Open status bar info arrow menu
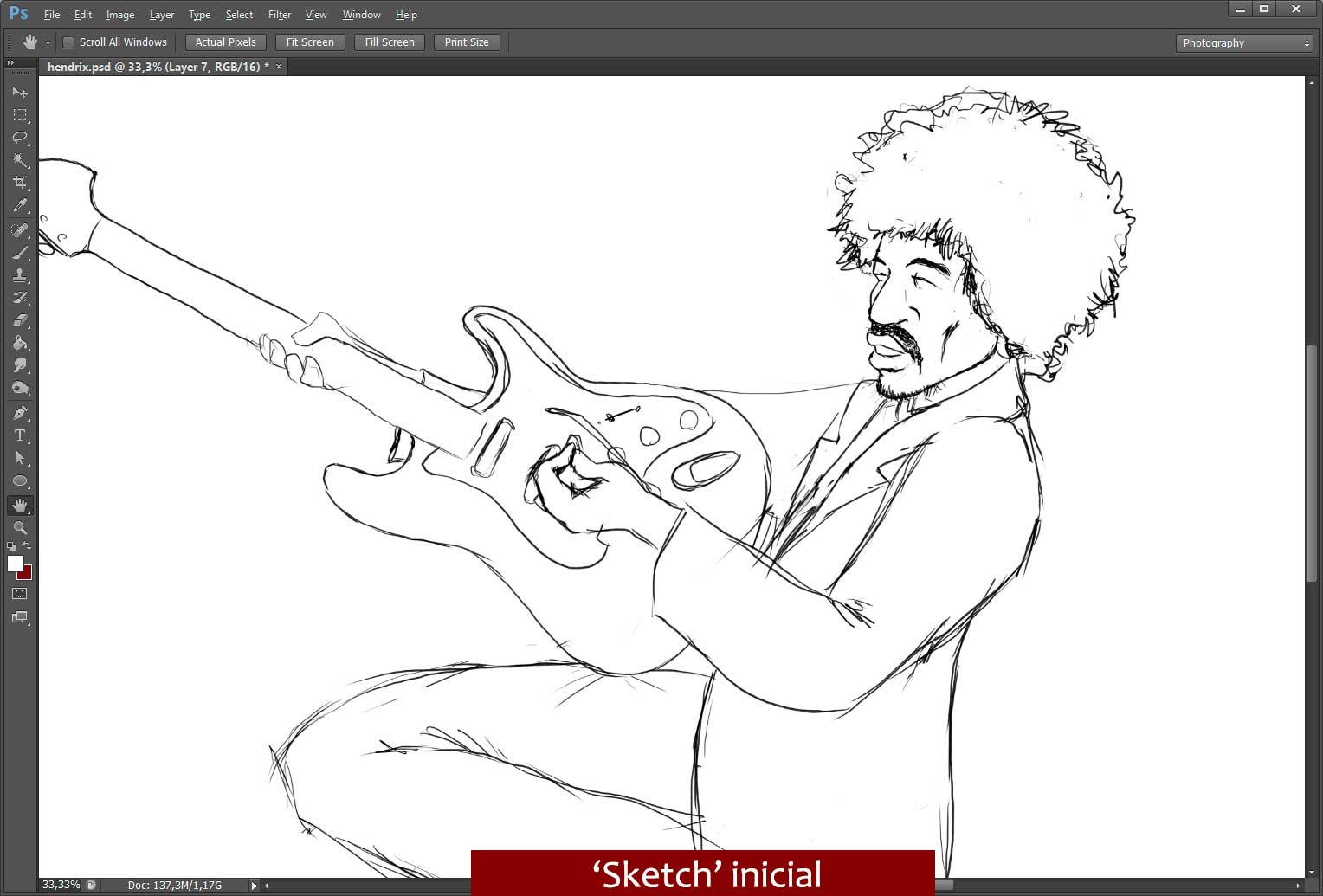 254,886
